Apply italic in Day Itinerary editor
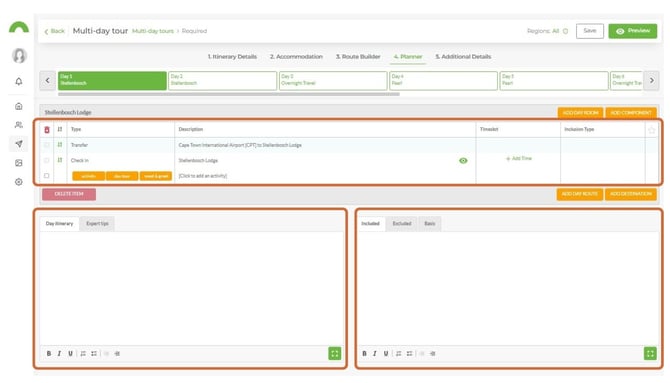Screen dimensions: 670x383 coord(59,354)
